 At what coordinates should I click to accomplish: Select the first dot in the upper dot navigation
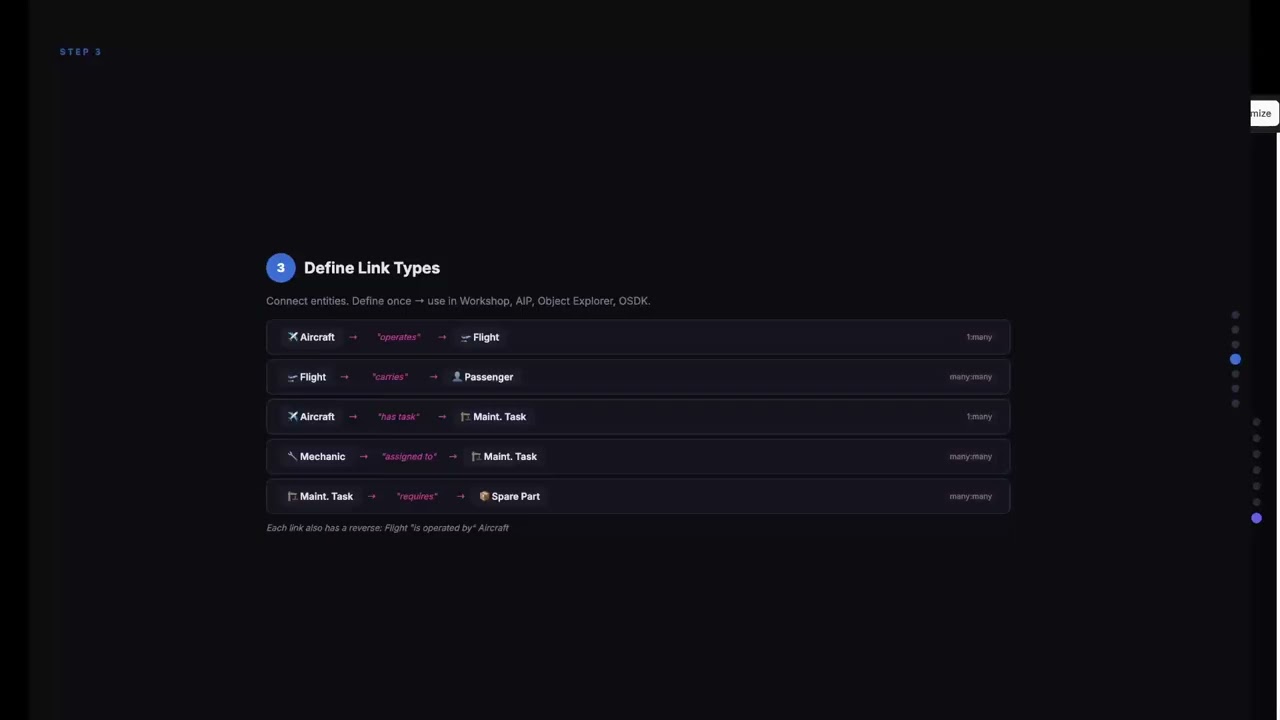1235,315
